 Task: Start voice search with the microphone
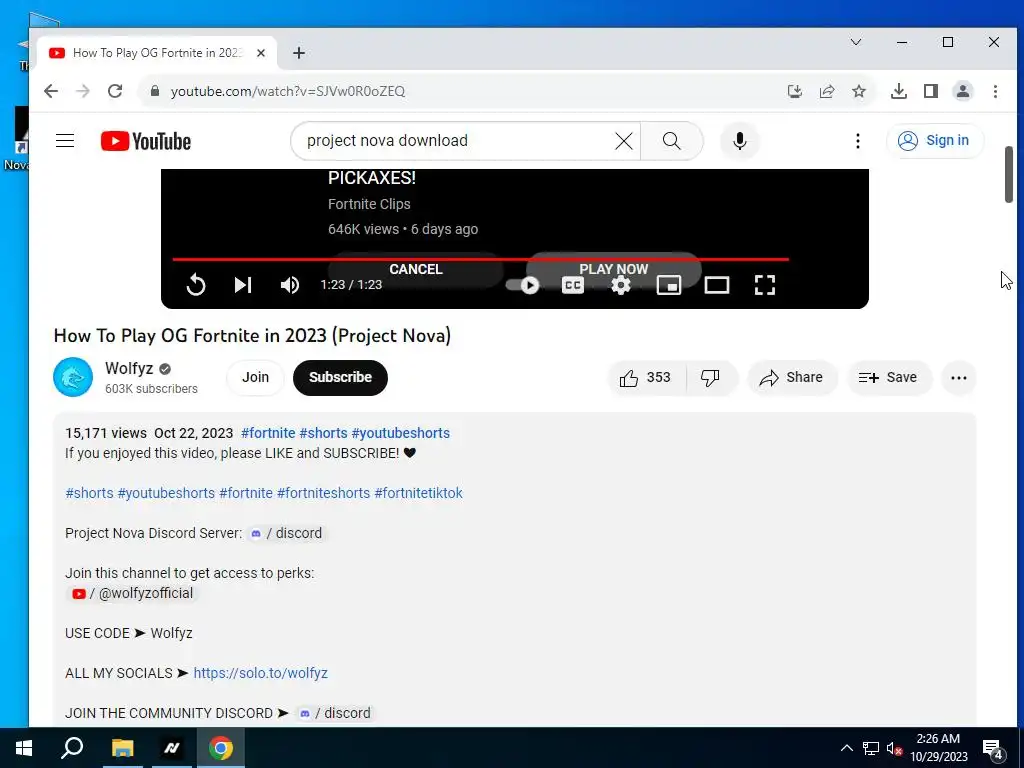coord(739,140)
